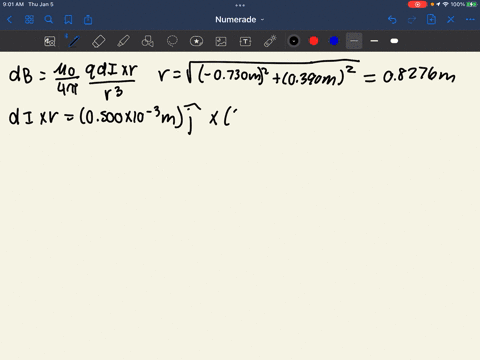Image resolution: width=480 pixels, height=360 pixels.
Task: Add a new page
Action: pyautogui.click(x=431, y=19)
